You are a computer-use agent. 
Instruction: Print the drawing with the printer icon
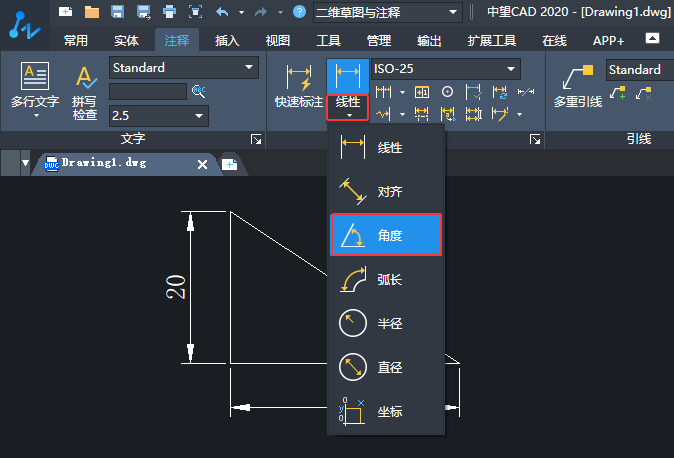point(169,12)
